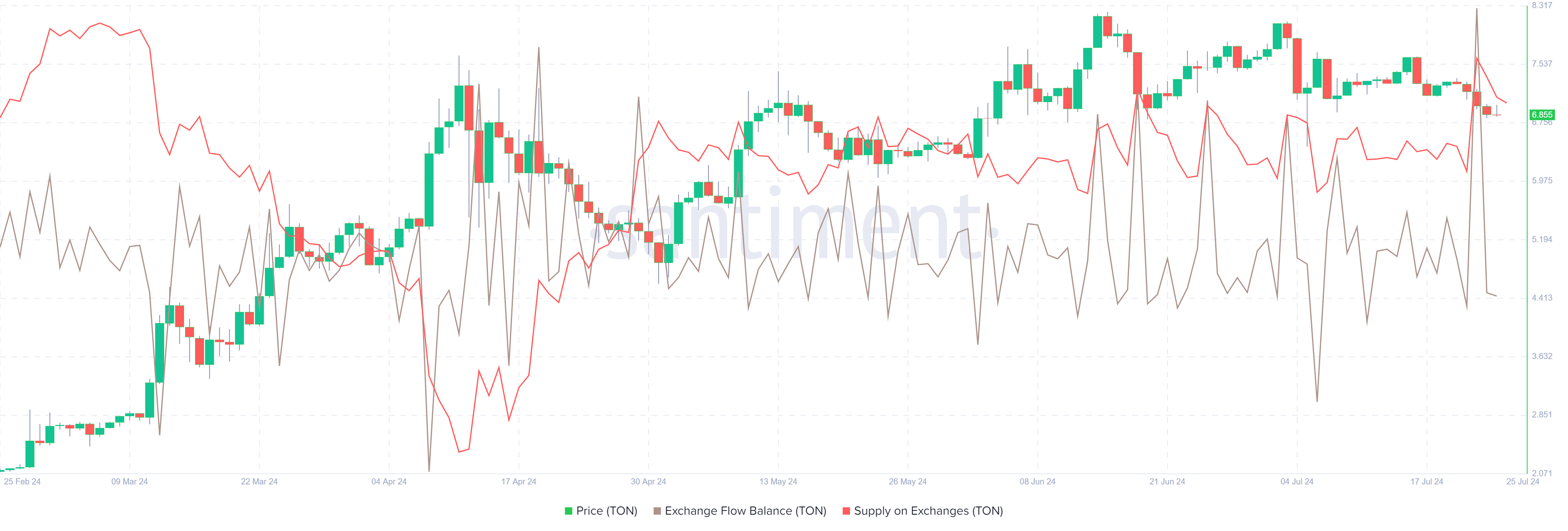The image size is (1568, 531).
Task: Click the 22 Mar 24 date label
Action: [x=259, y=482]
